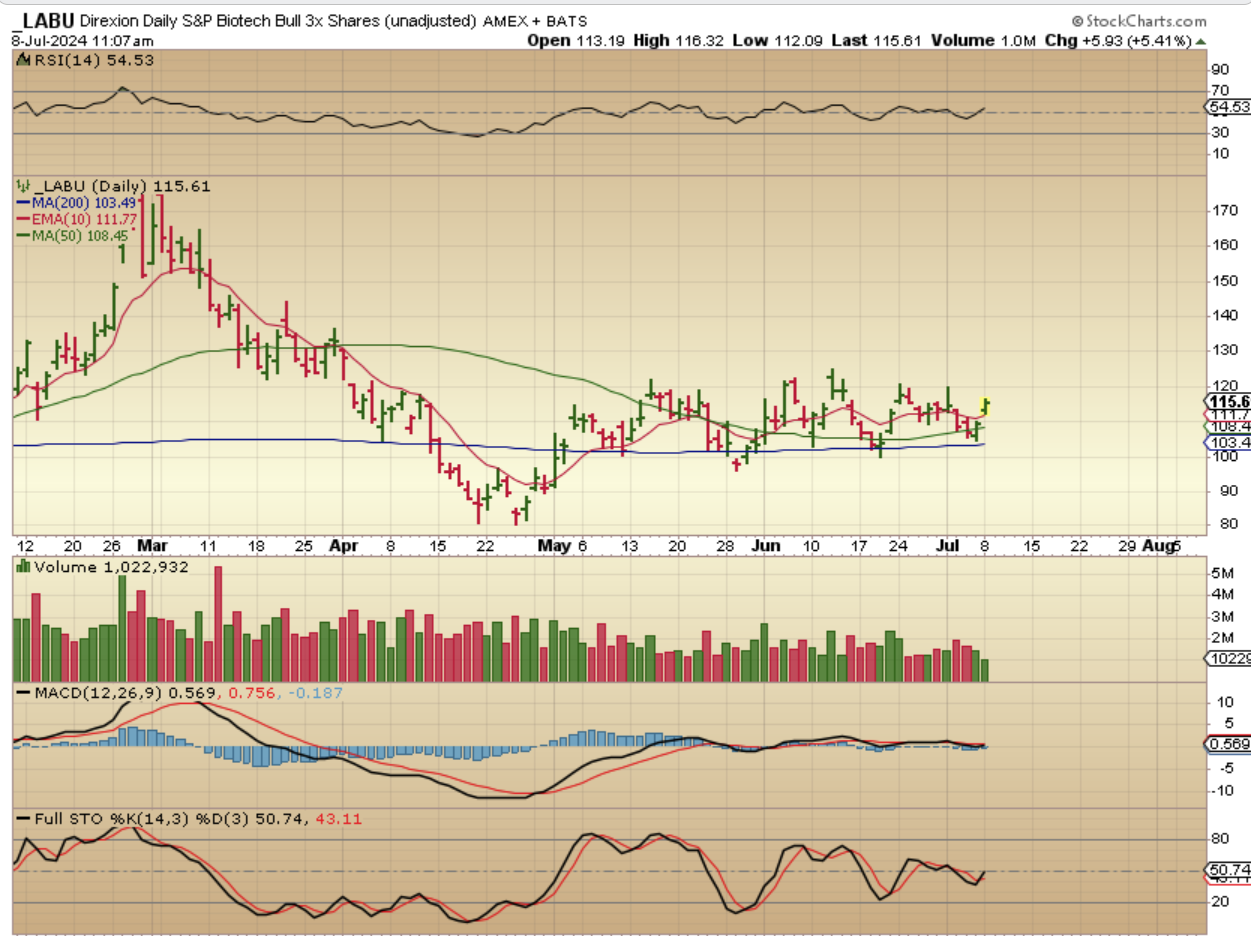Viewport: 1251px width, 936px height.
Task: Click the 43.11 stochastic %D value
Action: pos(338,819)
